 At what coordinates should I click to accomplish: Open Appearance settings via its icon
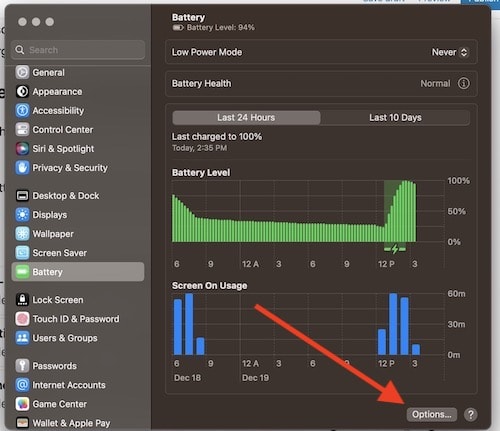coord(22,91)
